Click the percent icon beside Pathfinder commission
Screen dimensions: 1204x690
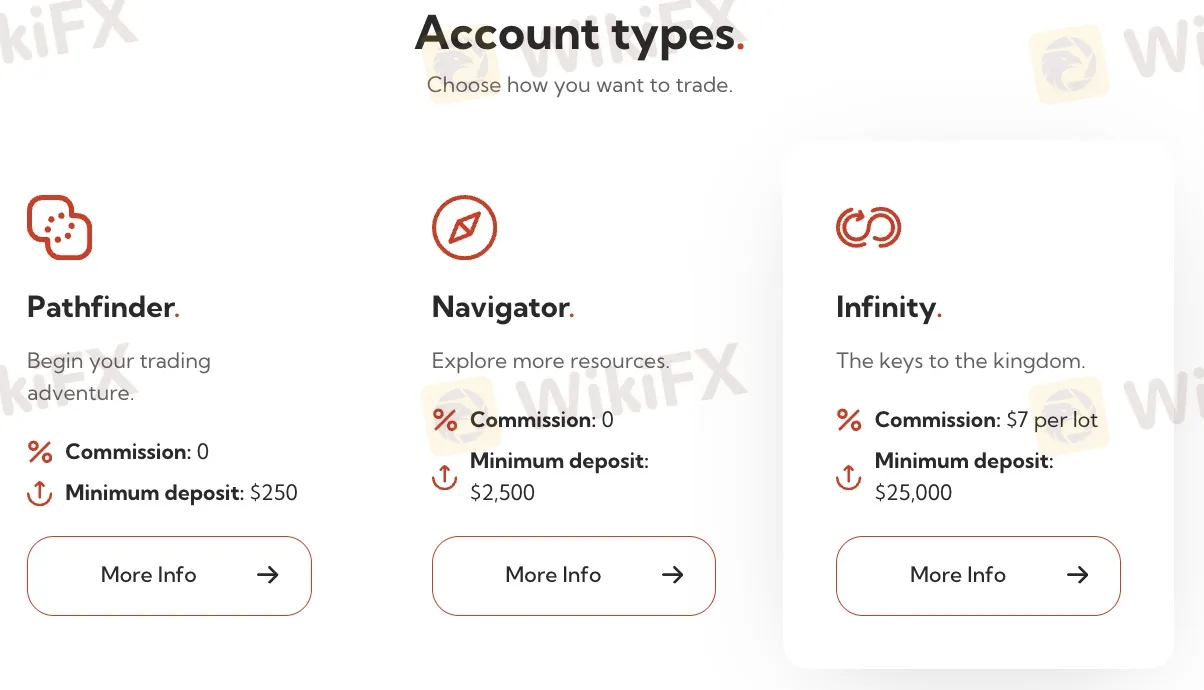point(40,452)
